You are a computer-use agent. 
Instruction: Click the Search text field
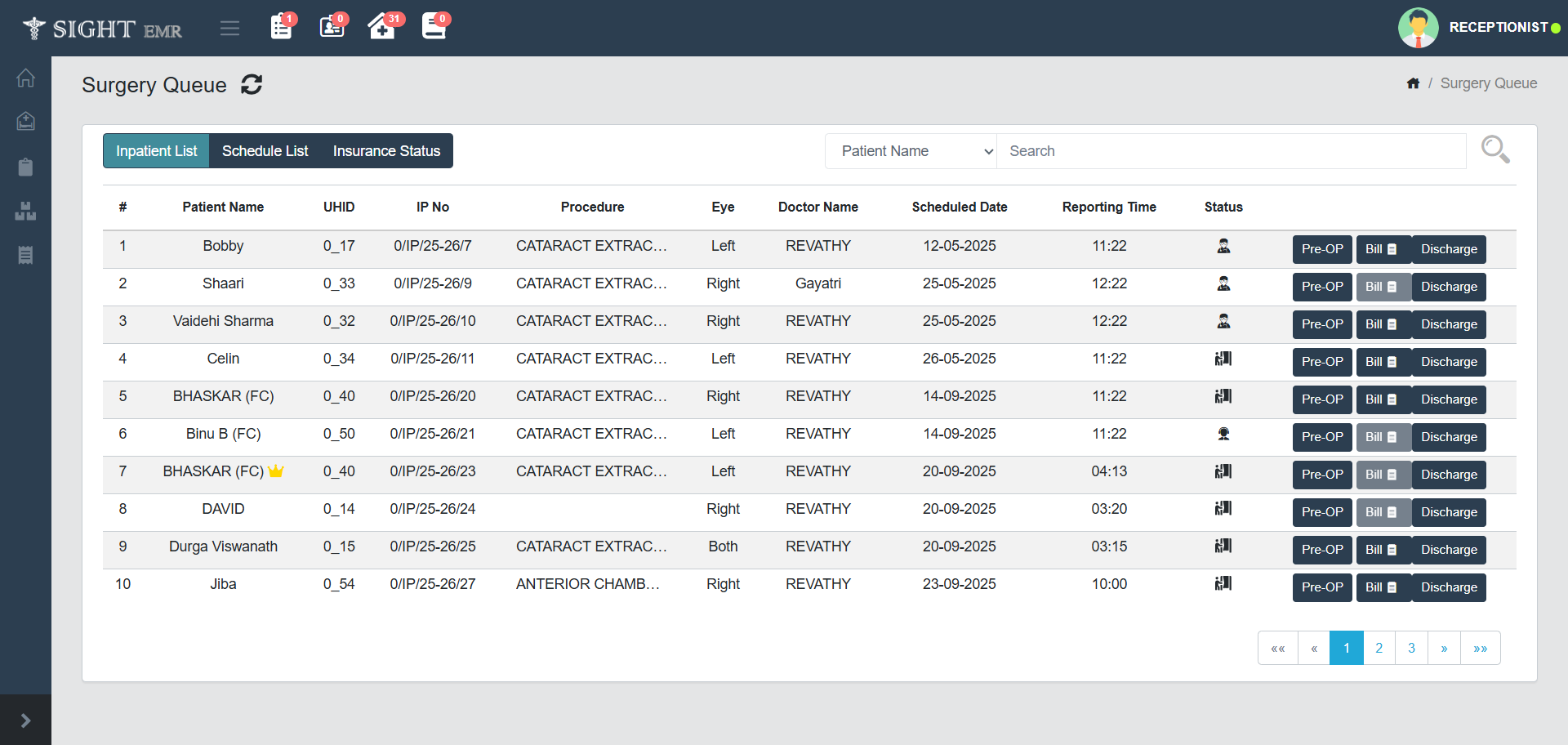click(x=1231, y=151)
